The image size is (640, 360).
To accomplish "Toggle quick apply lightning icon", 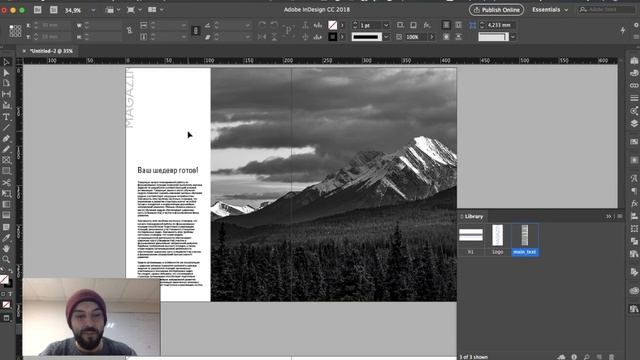I will (x=623, y=30).
